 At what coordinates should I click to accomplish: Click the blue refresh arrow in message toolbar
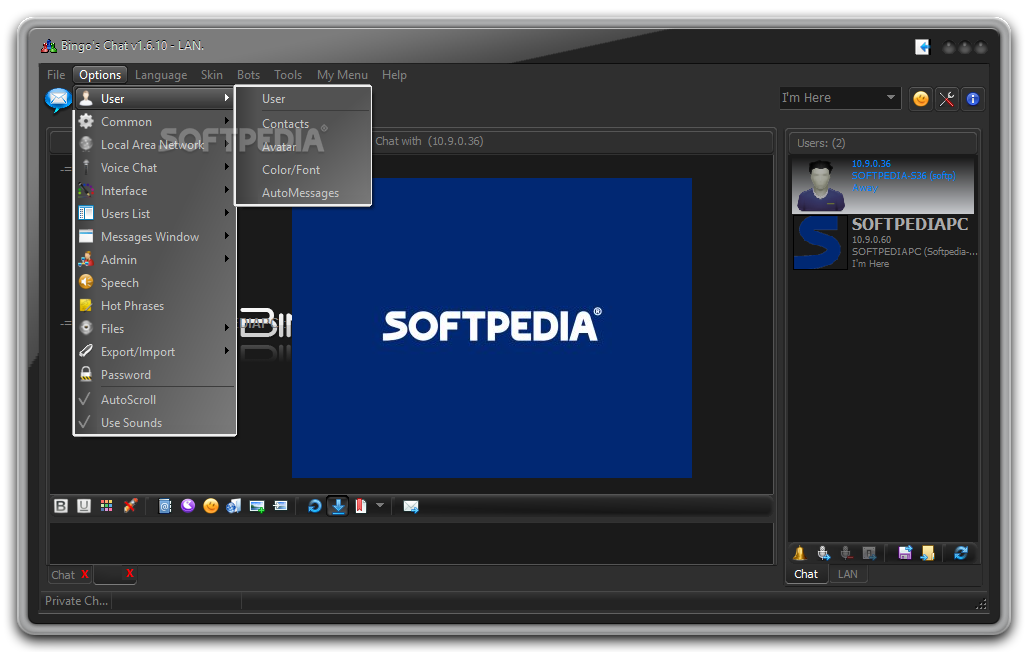pos(315,506)
